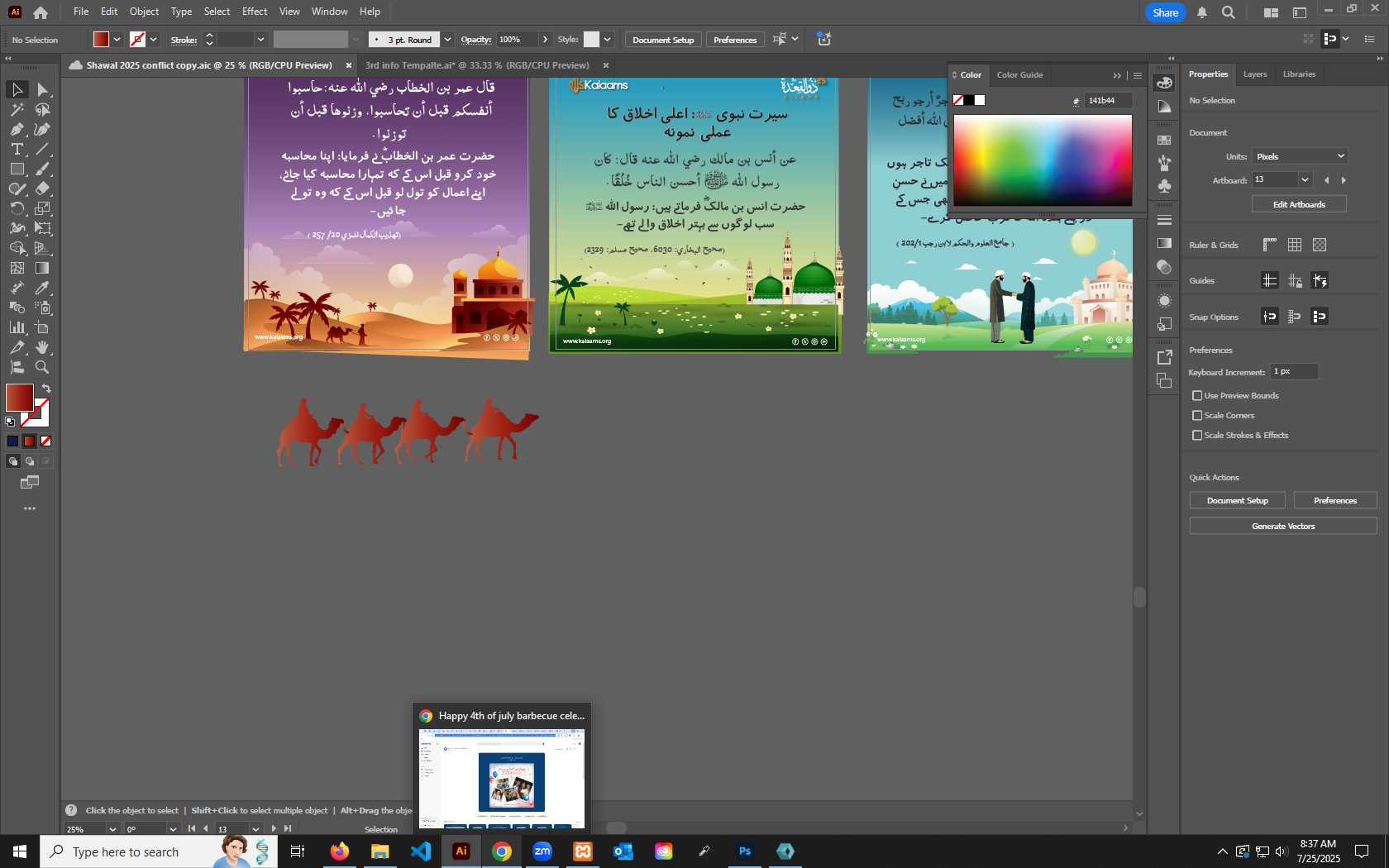This screenshot has width=1389, height=868.
Task: Select the Hand tool
Action: click(42, 347)
